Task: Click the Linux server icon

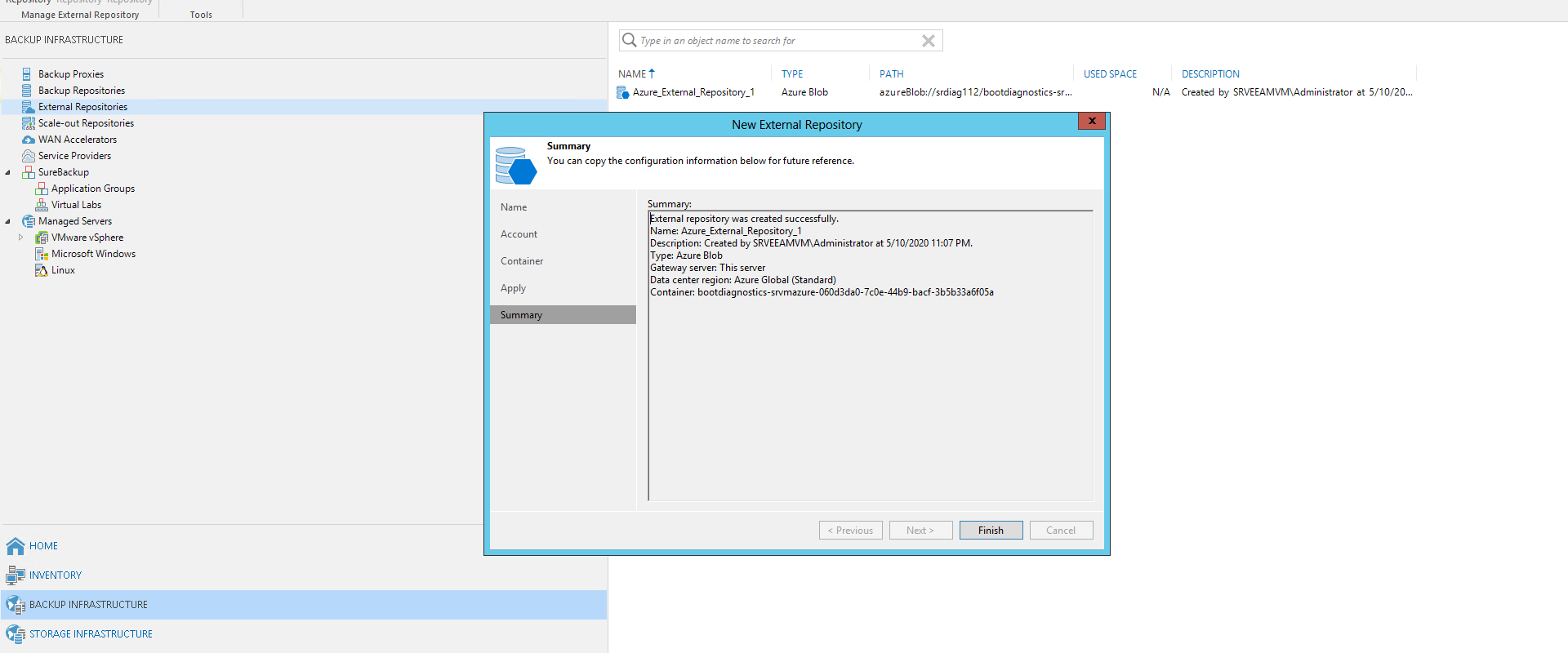Action: 41,270
